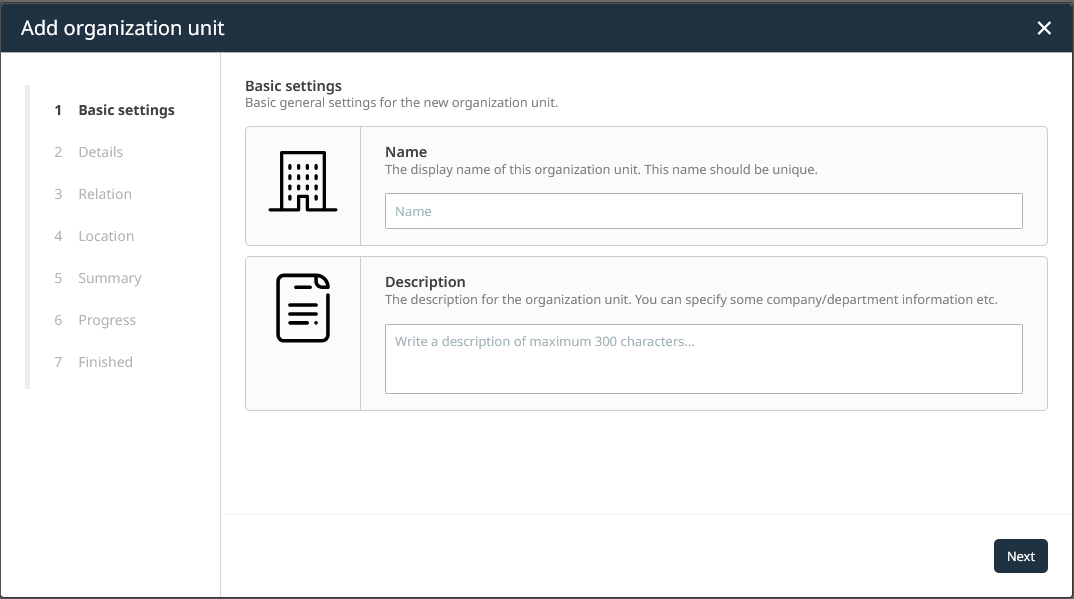Click into the Description text area
The width and height of the screenshot is (1074, 599).
click(703, 358)
